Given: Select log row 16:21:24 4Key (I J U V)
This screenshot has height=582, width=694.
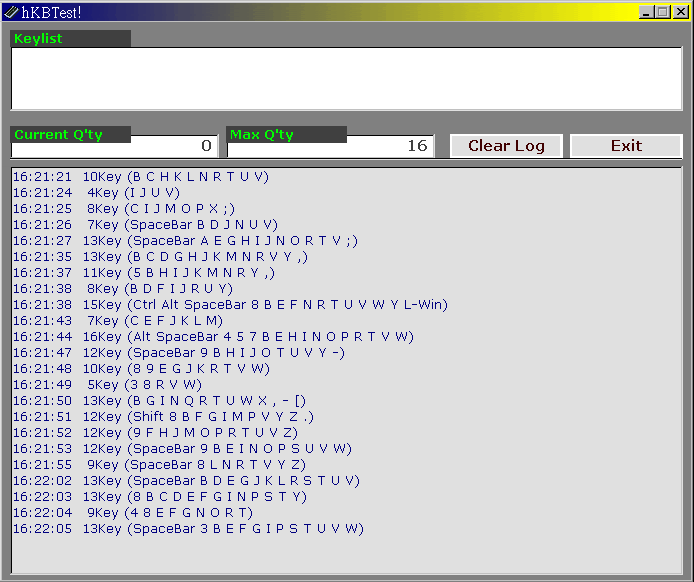Looking at the screenshot, I should click(96, 193).
